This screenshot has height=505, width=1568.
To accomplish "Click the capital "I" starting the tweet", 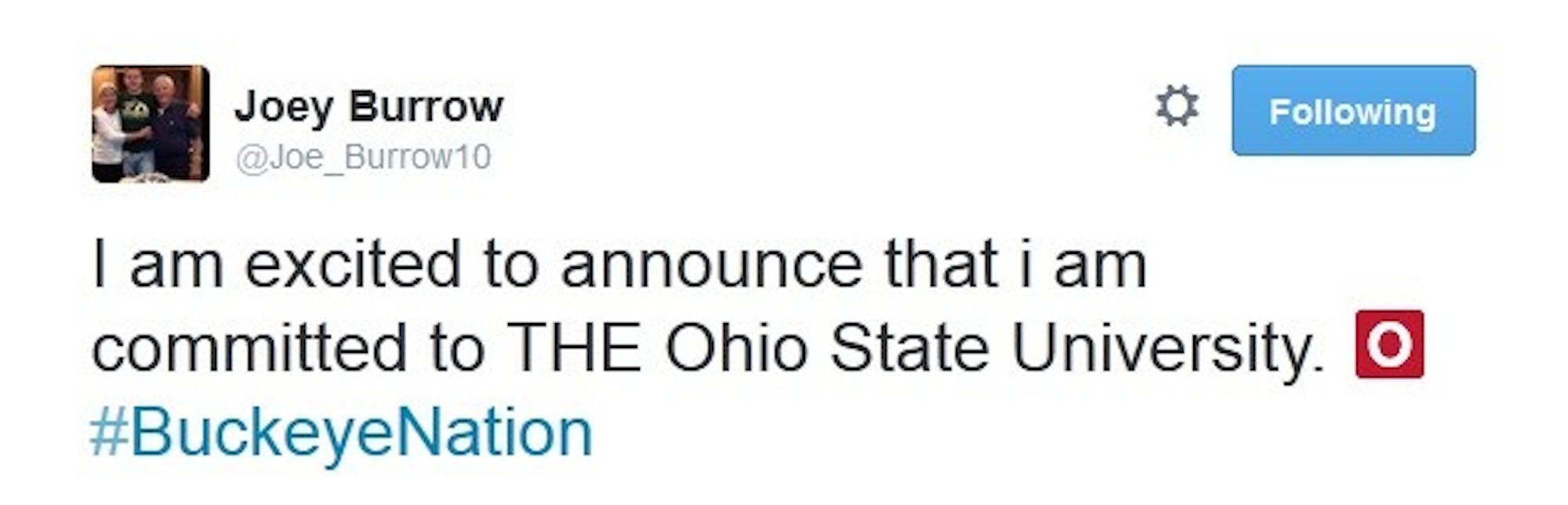I will pyautogui.click(x=99, y=265).
